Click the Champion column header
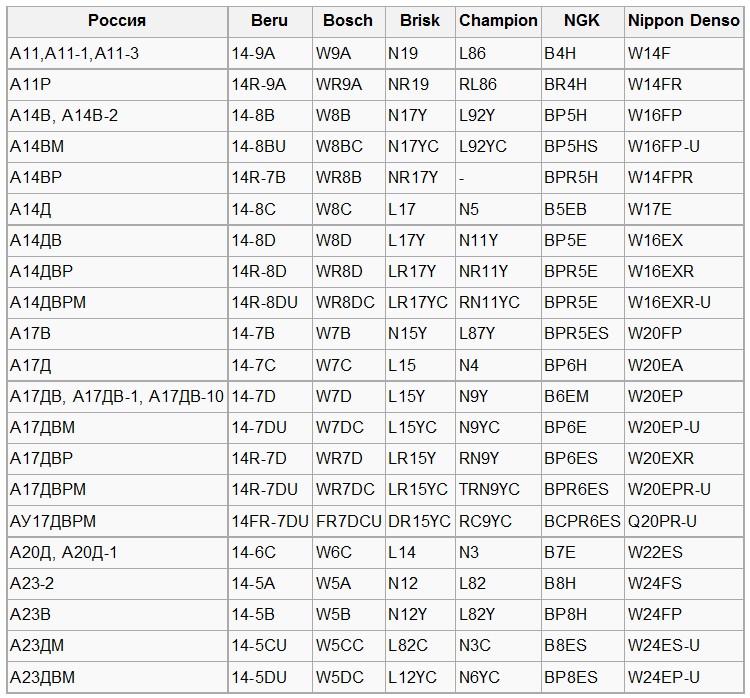The image size is (750, 698). click(x=498, y=21)
